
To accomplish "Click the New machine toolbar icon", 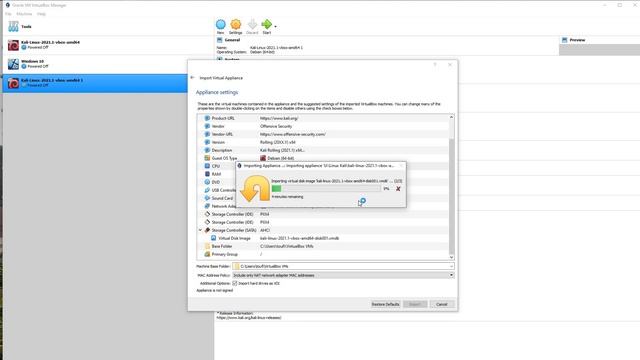I will click(x=220, y=24).
